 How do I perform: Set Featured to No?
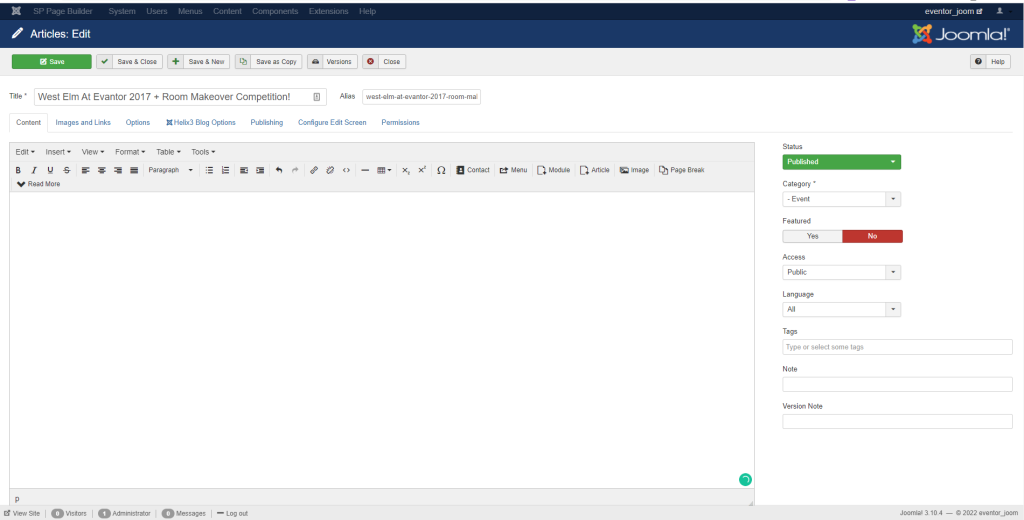[872, 236]
